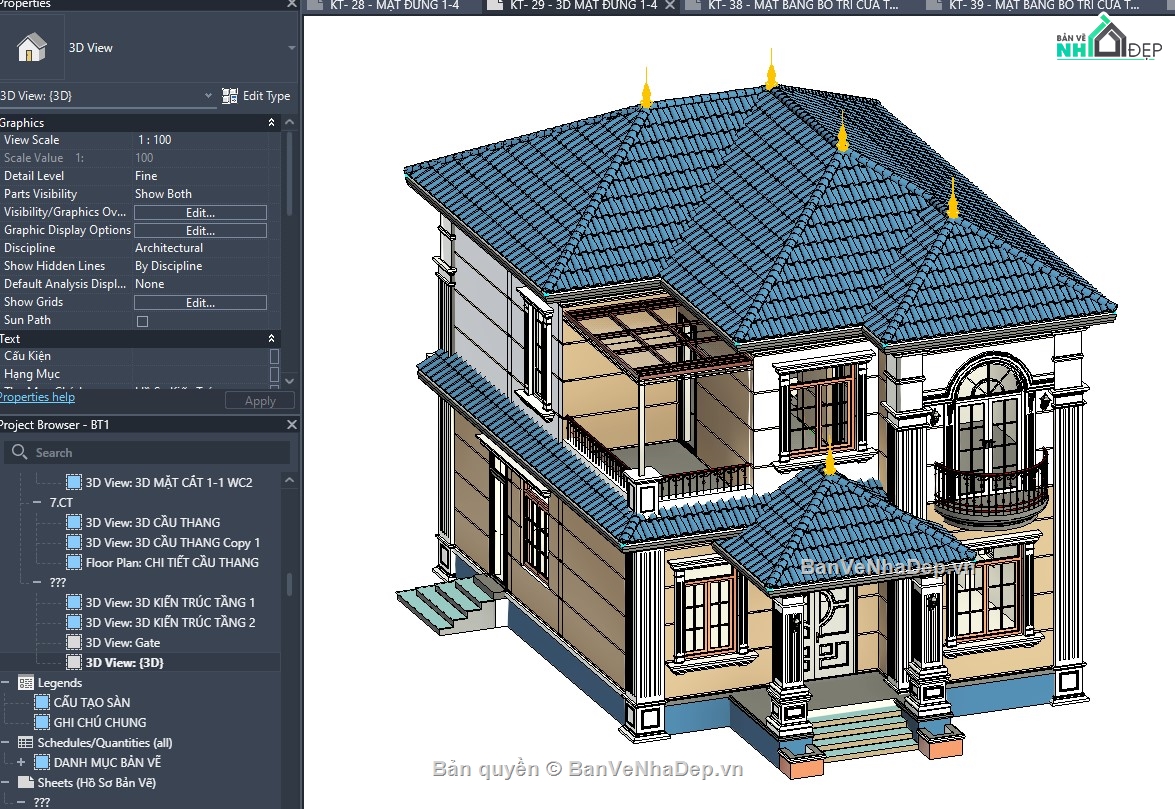This screenshot has height=809, width=1175.
Task: Close the Project Browser - BT1 panel
Action: click(292, 425)
